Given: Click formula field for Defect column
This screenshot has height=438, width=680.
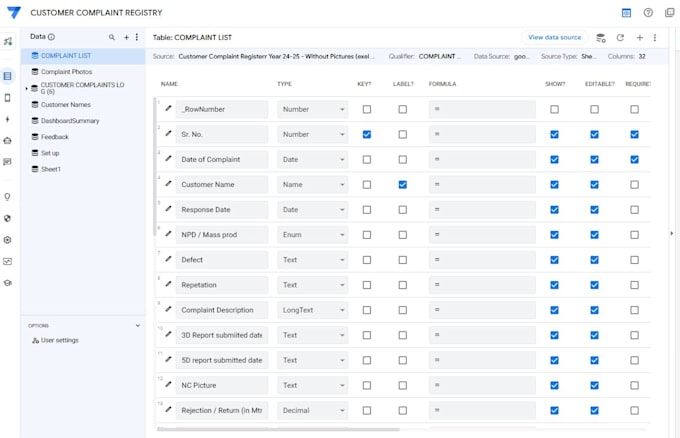Looking at the screenshot, I should [x=482, y=260].
